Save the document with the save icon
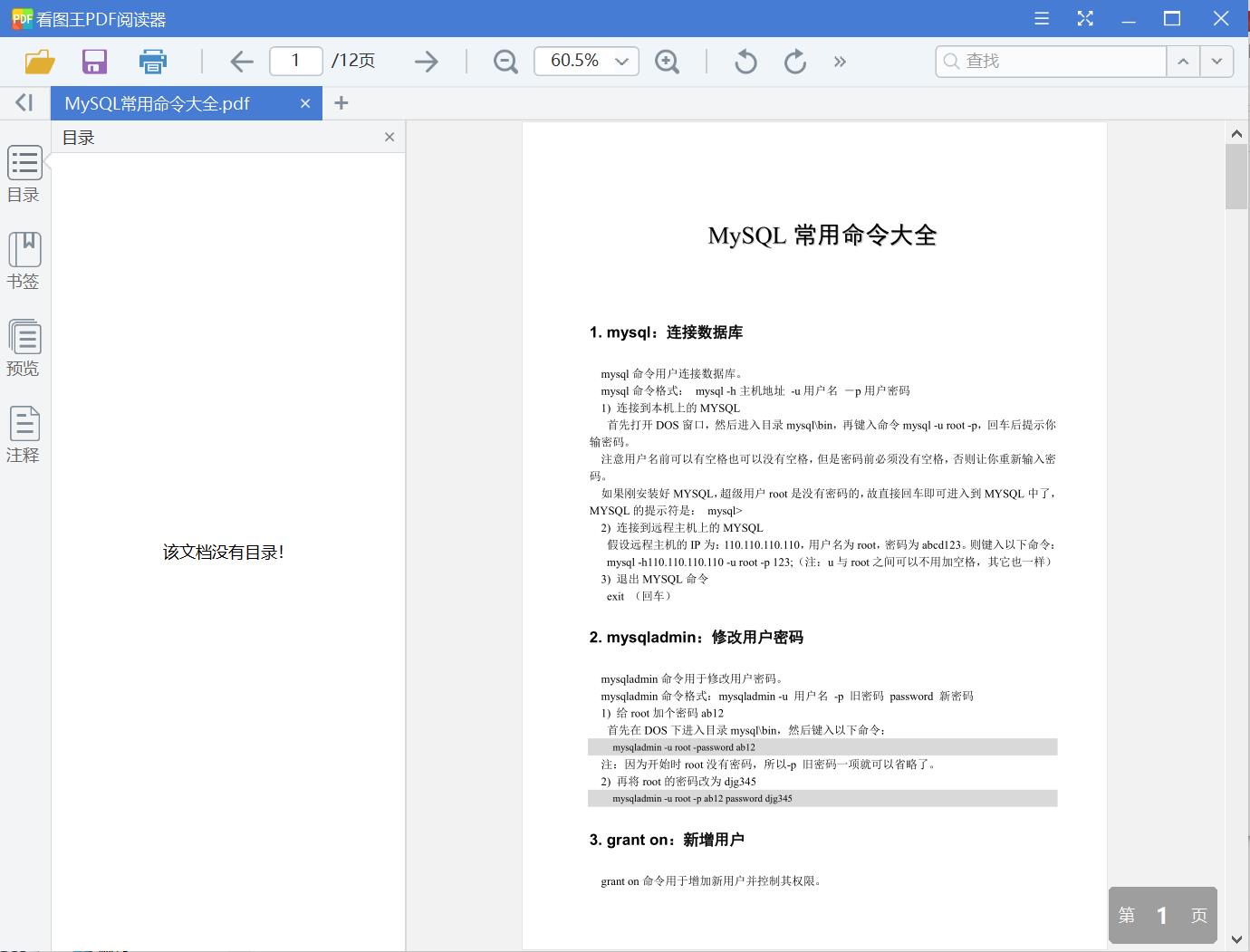Screen dimensions: 1250x952 [94, 61]
